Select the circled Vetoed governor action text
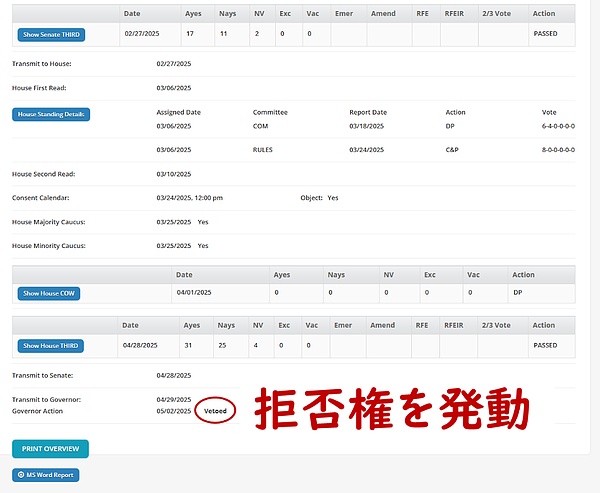This screenshot has width=600, height=493. tap(216, 411)
